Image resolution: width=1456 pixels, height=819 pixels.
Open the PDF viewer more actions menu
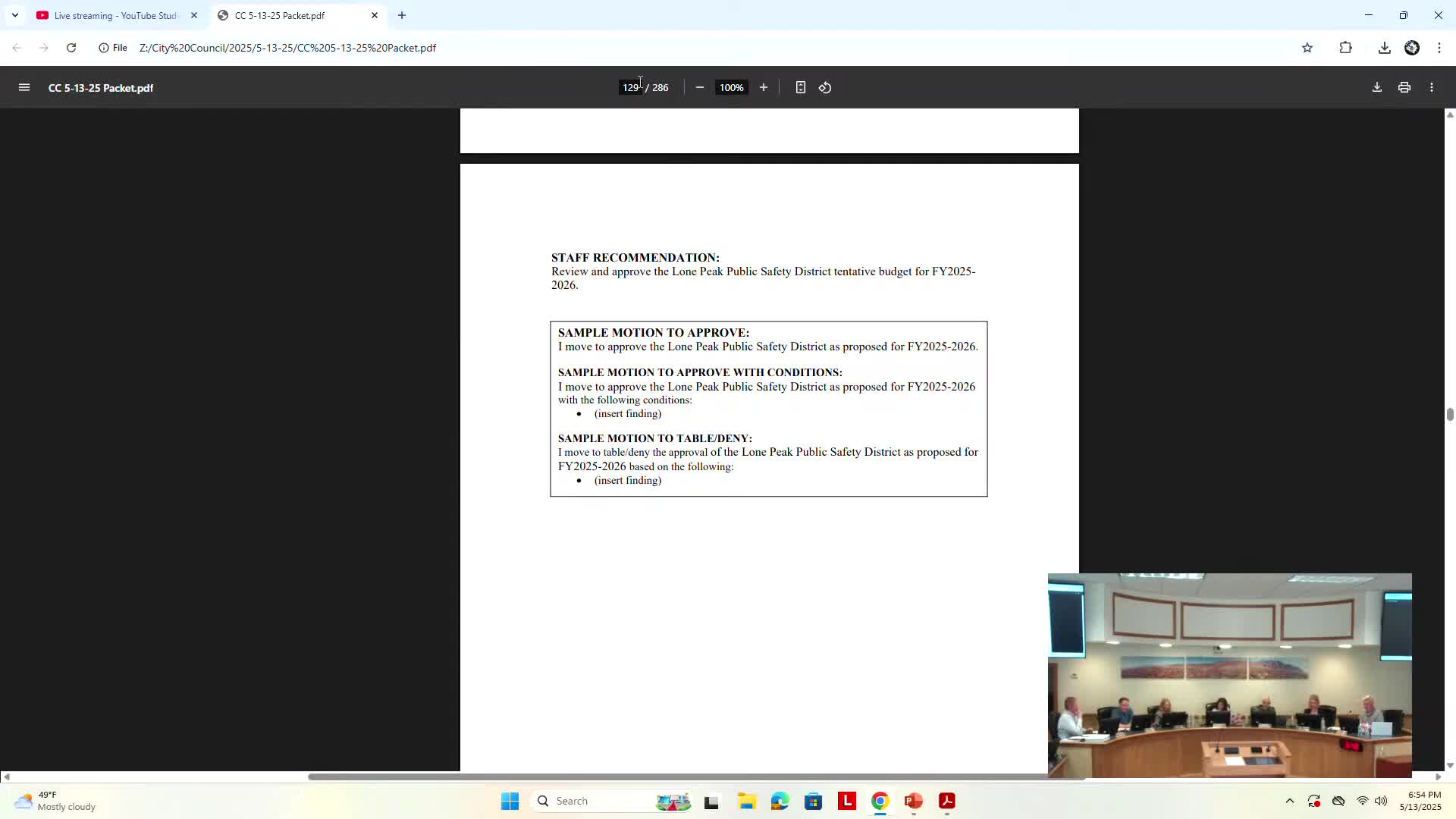(1432, 88)
